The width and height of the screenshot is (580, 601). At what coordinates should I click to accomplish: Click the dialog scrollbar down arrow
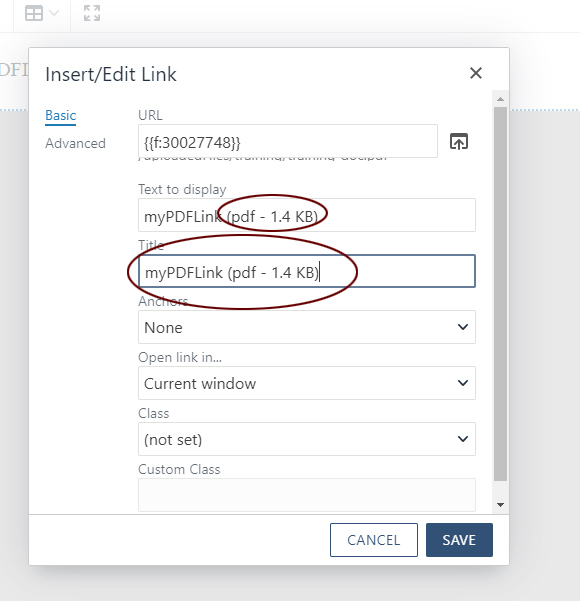[500, 504]
